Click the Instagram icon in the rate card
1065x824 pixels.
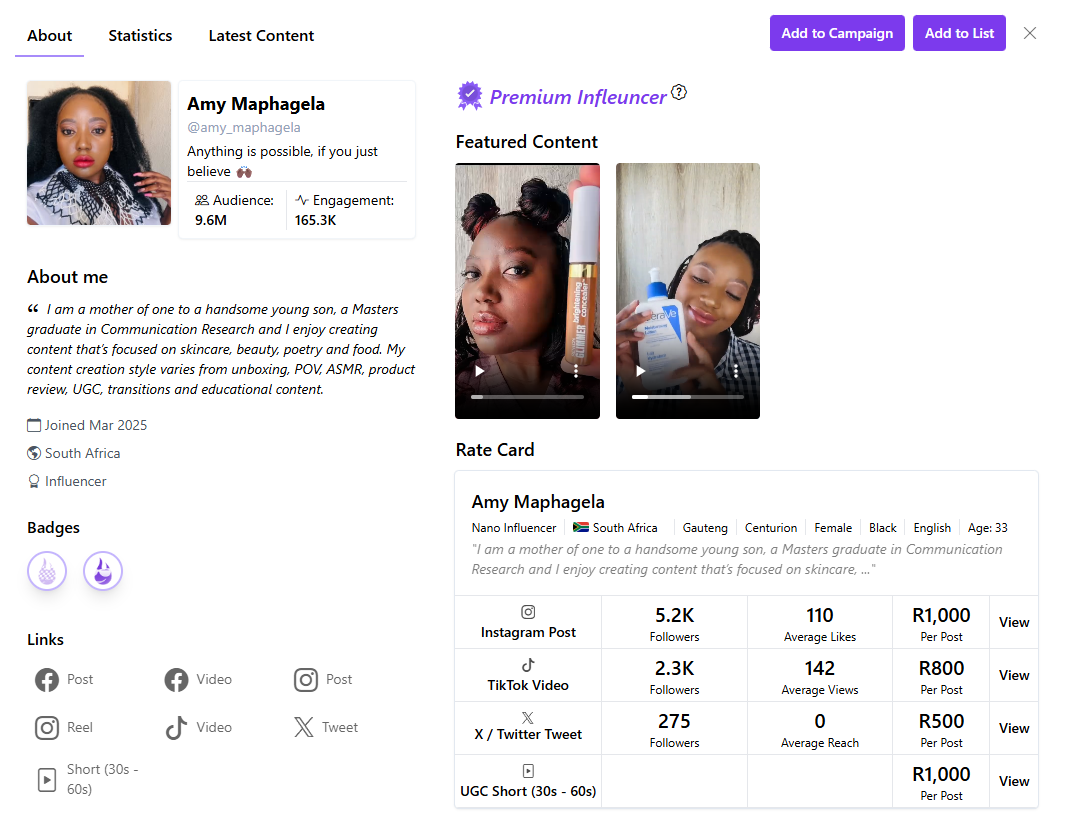[x=527, y=610]
